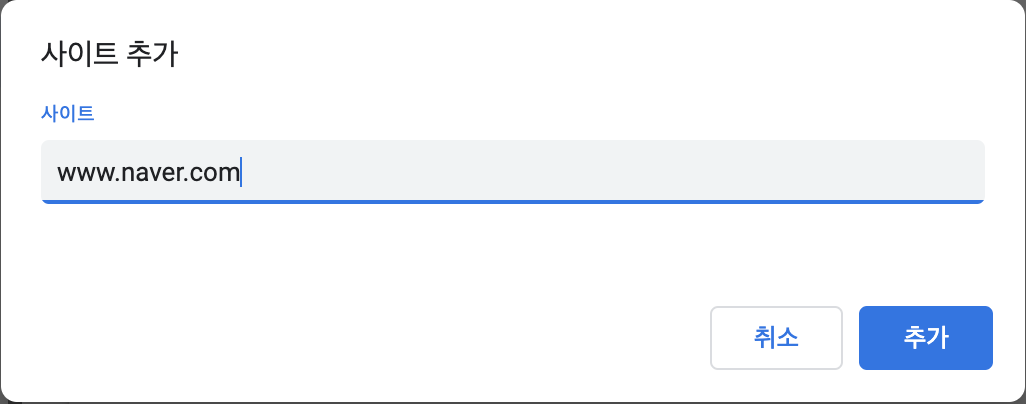The width and height of the screenshot is (1026, 404).
Task: Confirm adding www.naver.com via the blue button
Action: (x=925, y=338)
